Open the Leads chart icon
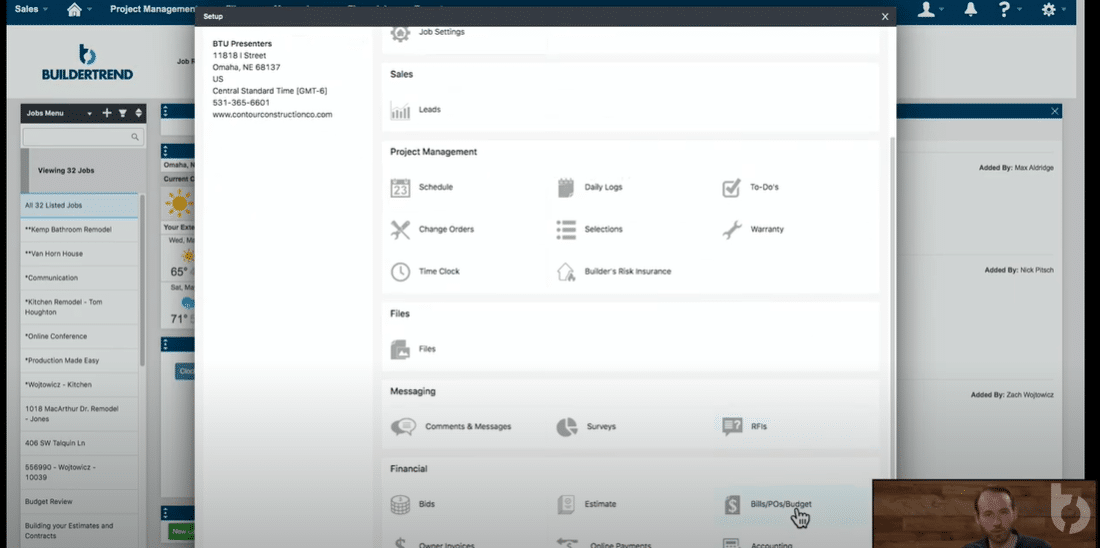1100x548 pixels. click(400, 110)
